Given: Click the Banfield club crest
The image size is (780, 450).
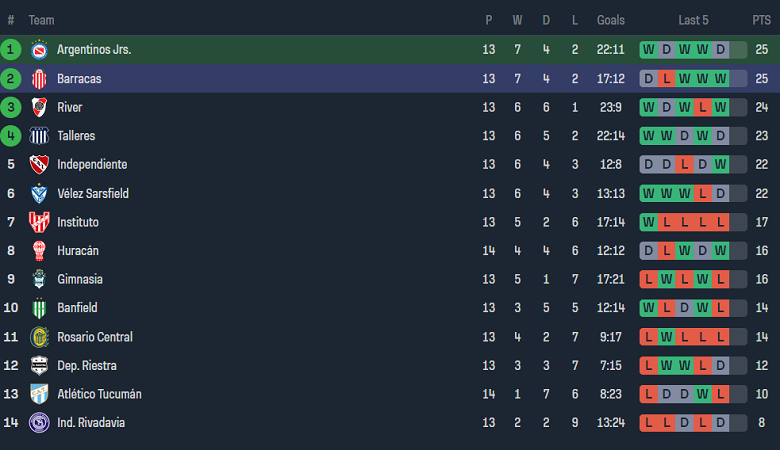Looking at the screenshot, I should coord(39,308).
